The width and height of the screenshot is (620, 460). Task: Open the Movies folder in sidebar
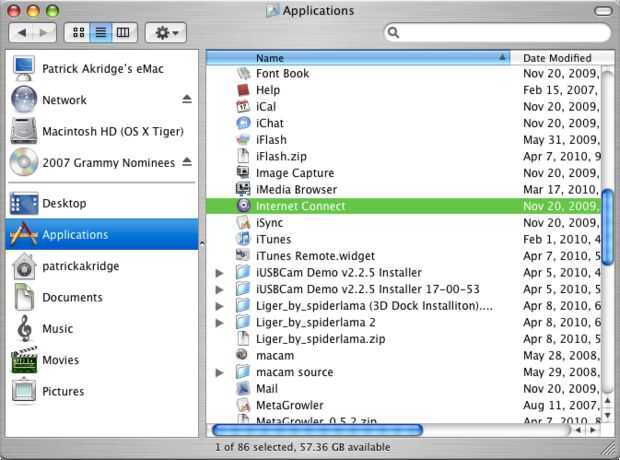(102, 360)
